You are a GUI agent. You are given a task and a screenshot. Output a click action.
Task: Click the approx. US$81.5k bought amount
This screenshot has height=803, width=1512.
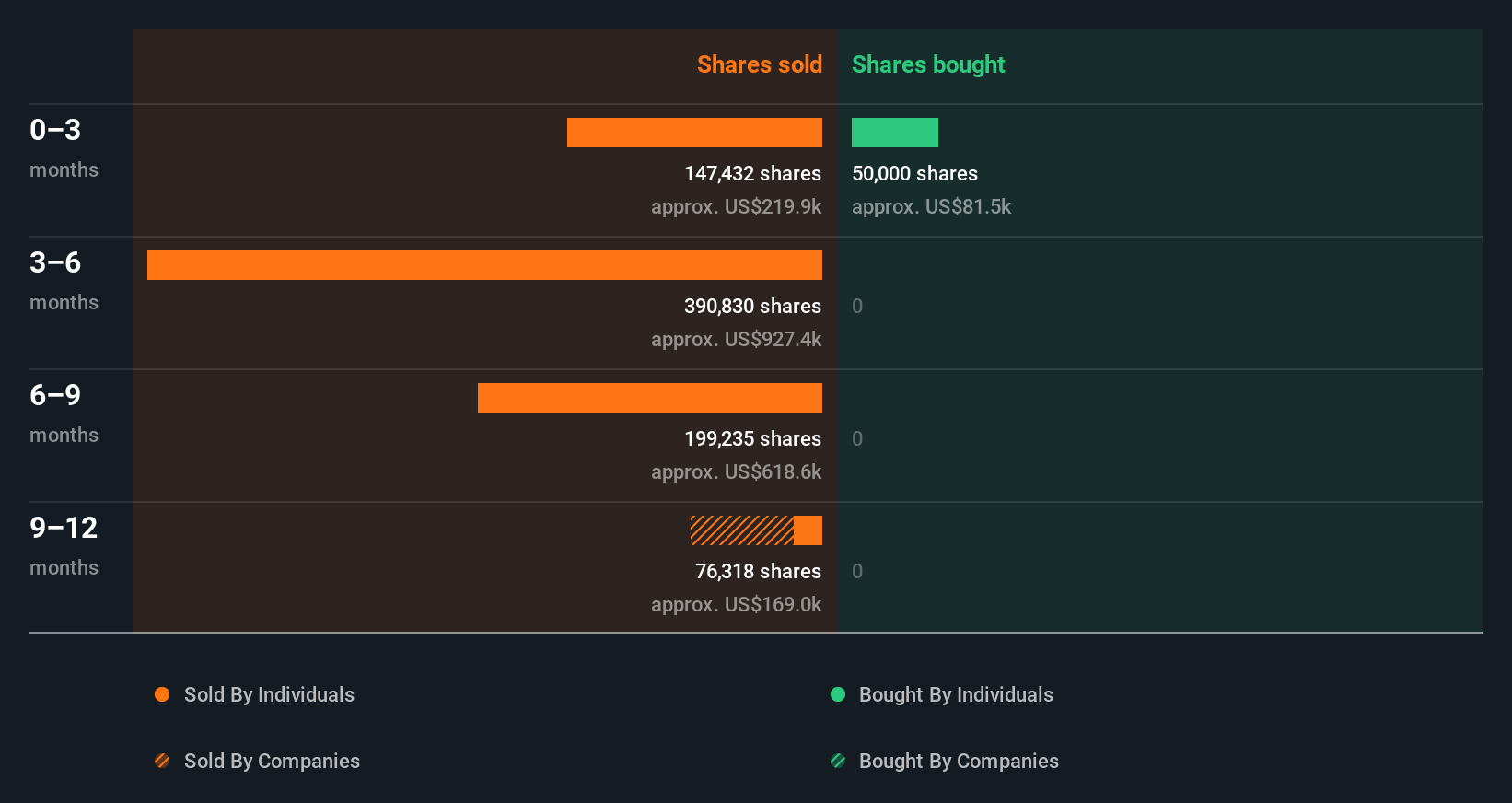pos(931,206)
